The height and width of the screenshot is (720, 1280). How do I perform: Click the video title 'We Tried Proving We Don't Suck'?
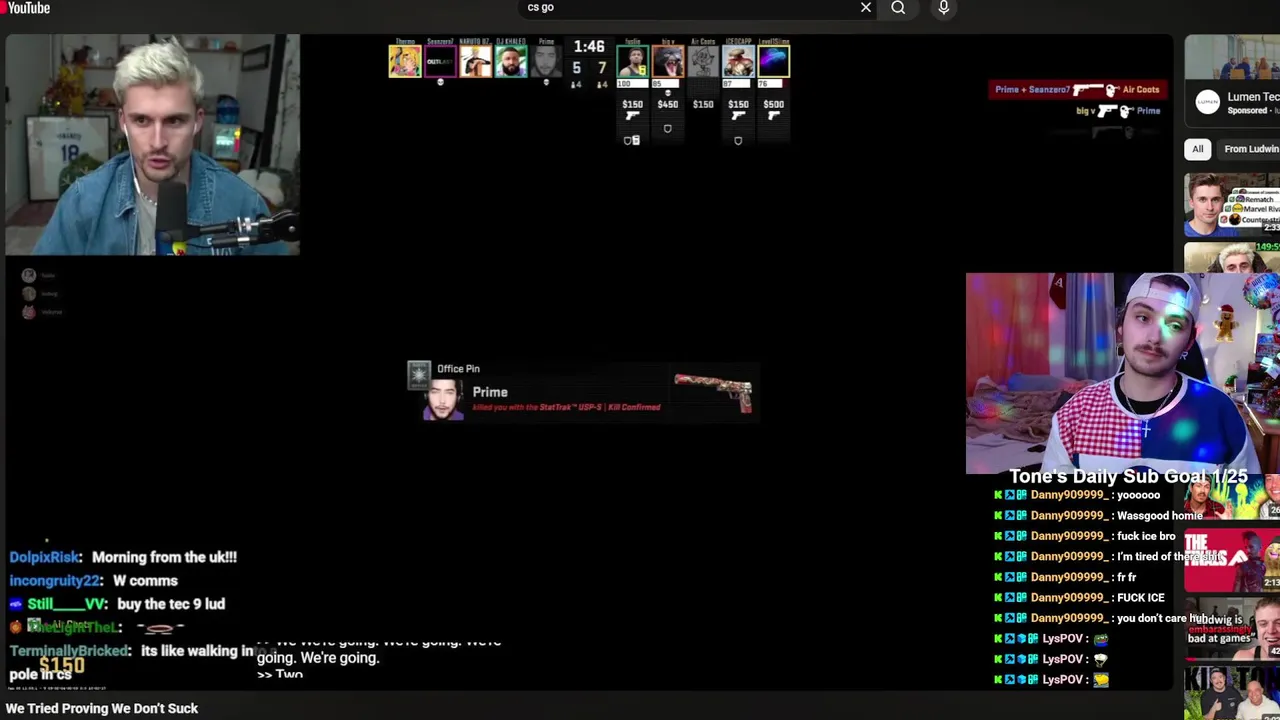pos(102,708)
